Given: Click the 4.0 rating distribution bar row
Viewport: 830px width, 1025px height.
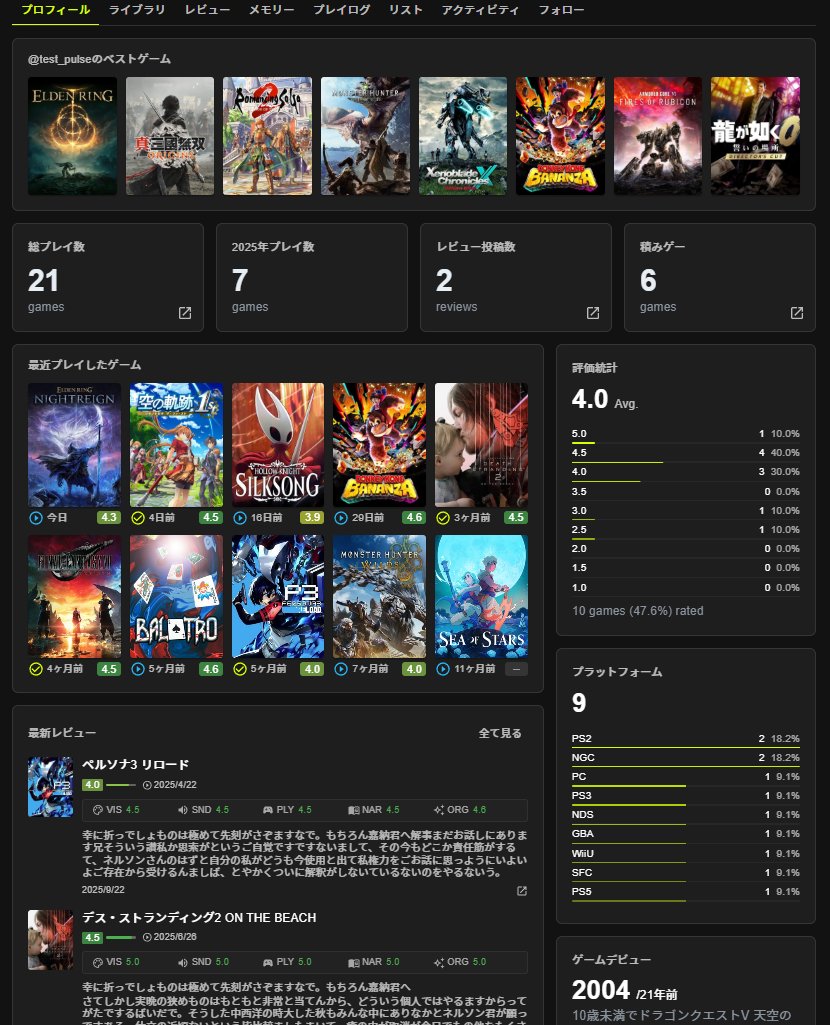Looking at the screenshot, I should point(686,473).
